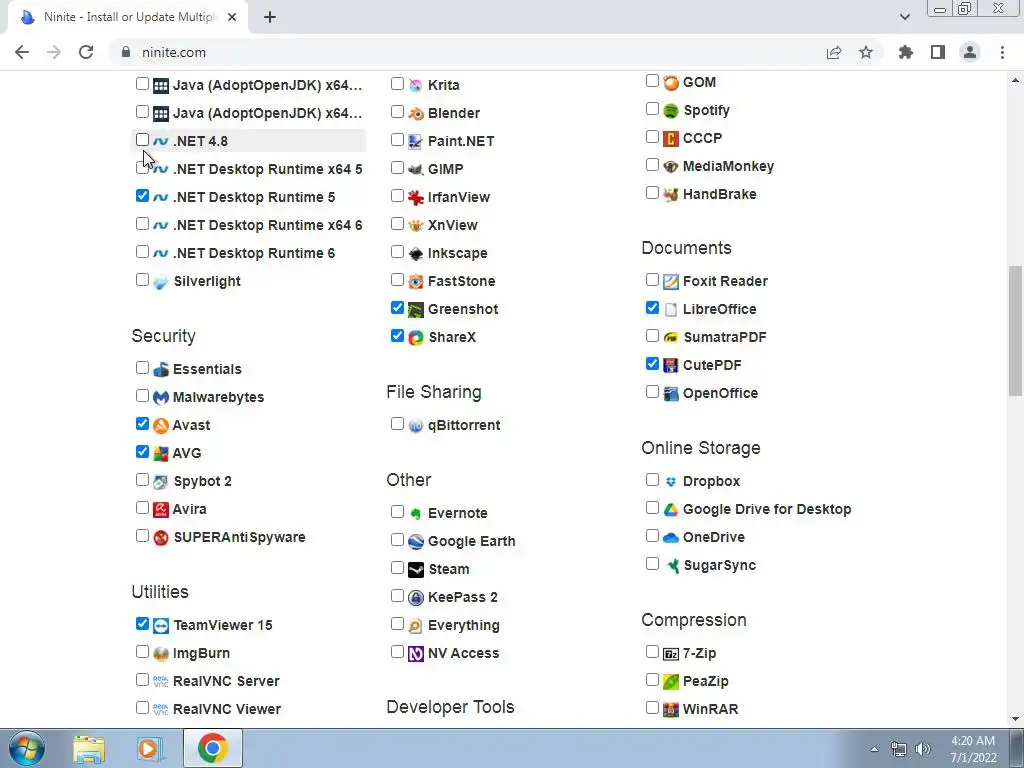Image resolution: width=1024 pixels, height=768 pixels.
Task: Click the OneDrive cloud icon
Action: 671,537
